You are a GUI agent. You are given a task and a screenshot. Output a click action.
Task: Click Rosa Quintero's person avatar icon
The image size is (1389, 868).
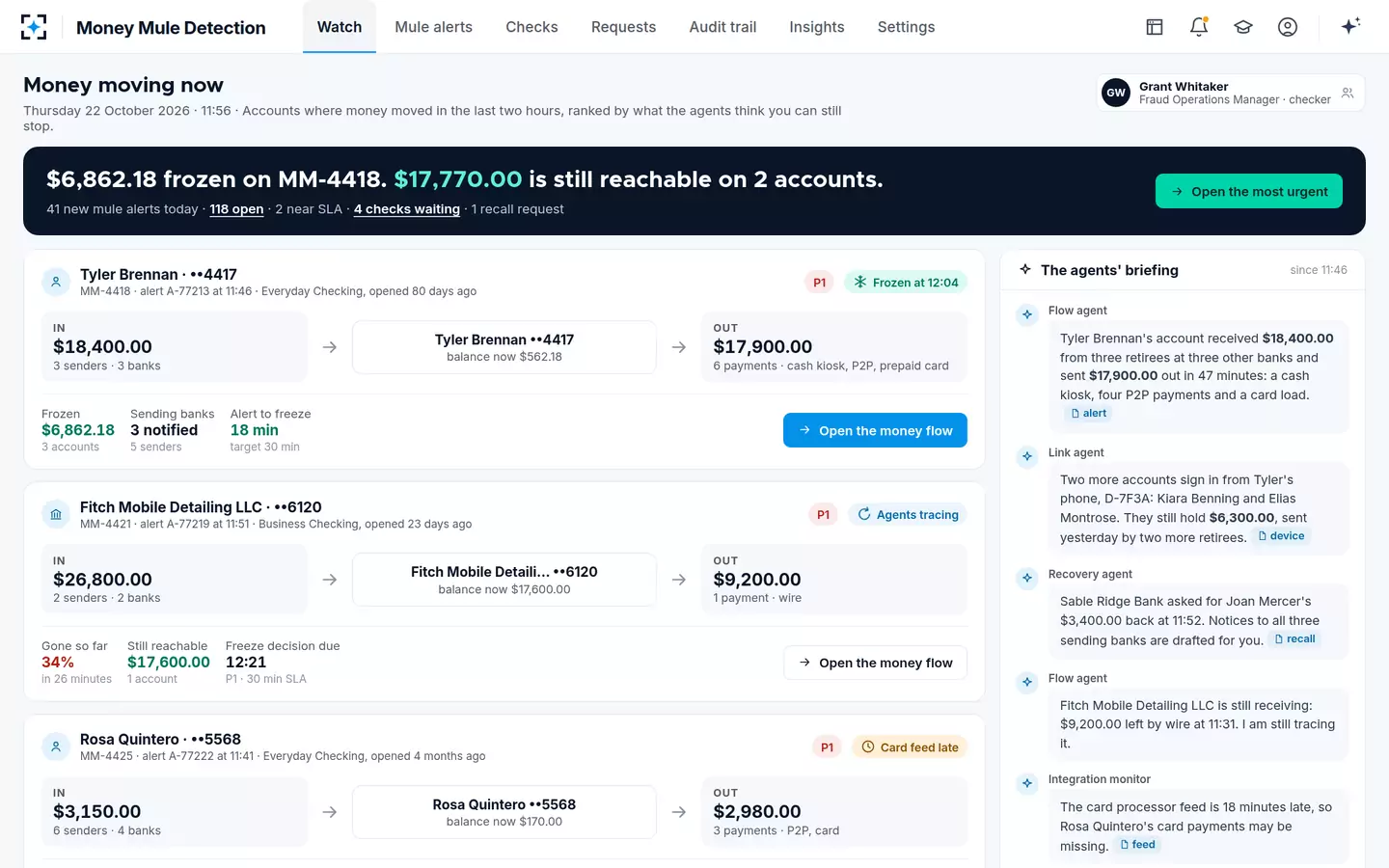[x=56, y=746]
